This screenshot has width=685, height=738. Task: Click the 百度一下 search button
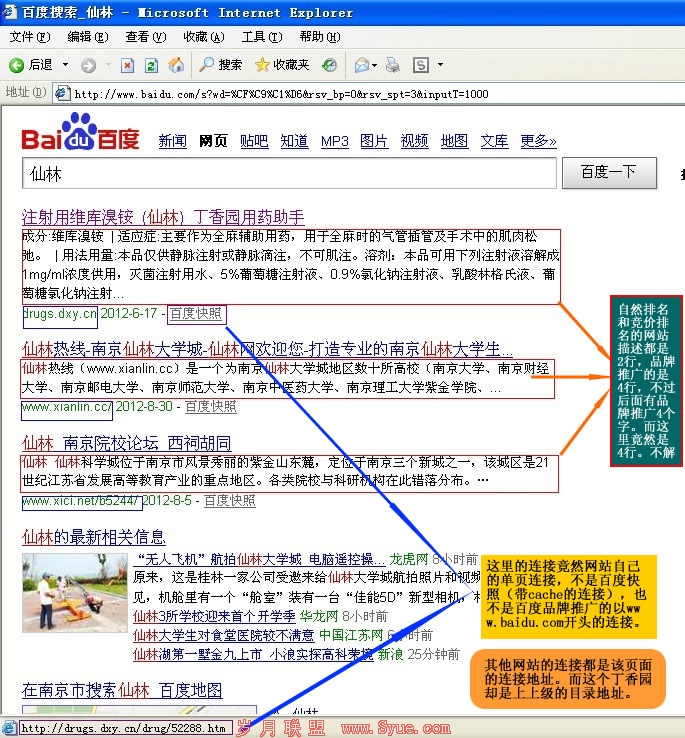click(x=609, y=173)
